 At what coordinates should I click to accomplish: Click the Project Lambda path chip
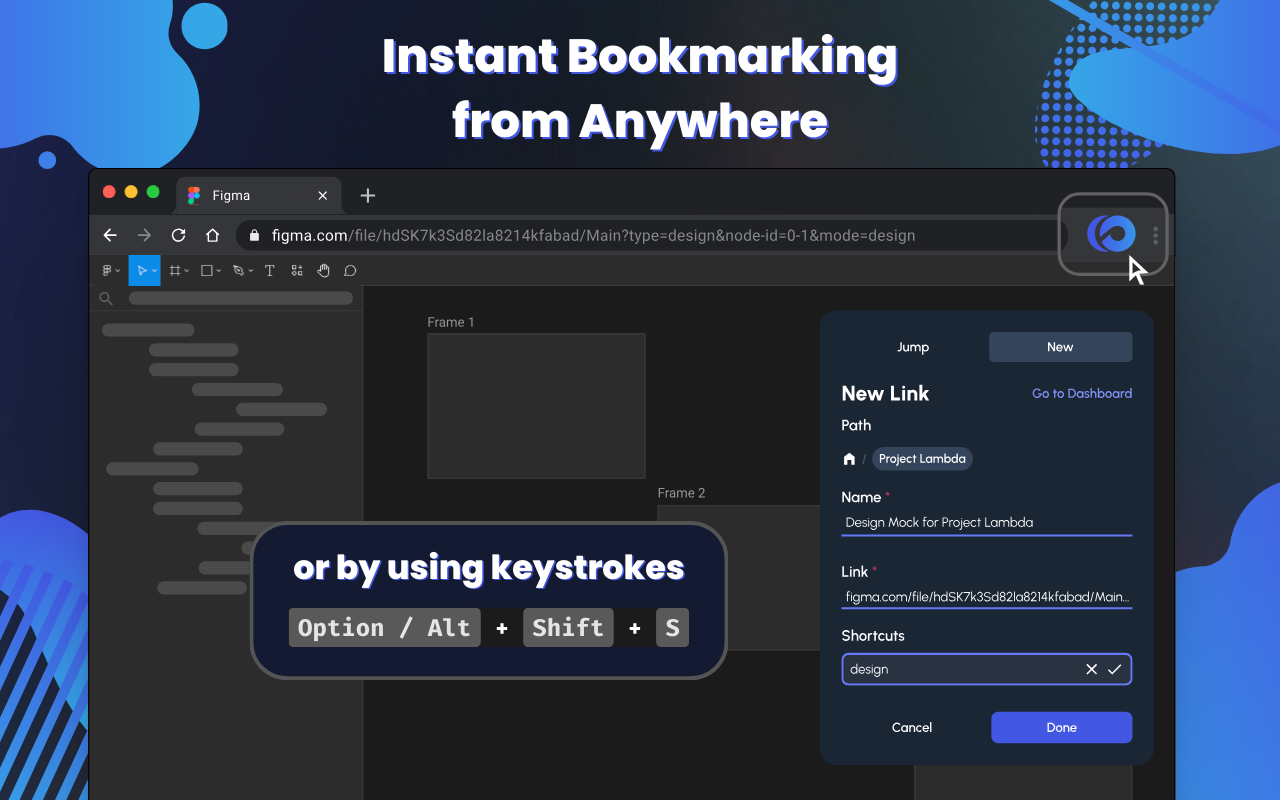pyautogui.click(x=922, y=459)
